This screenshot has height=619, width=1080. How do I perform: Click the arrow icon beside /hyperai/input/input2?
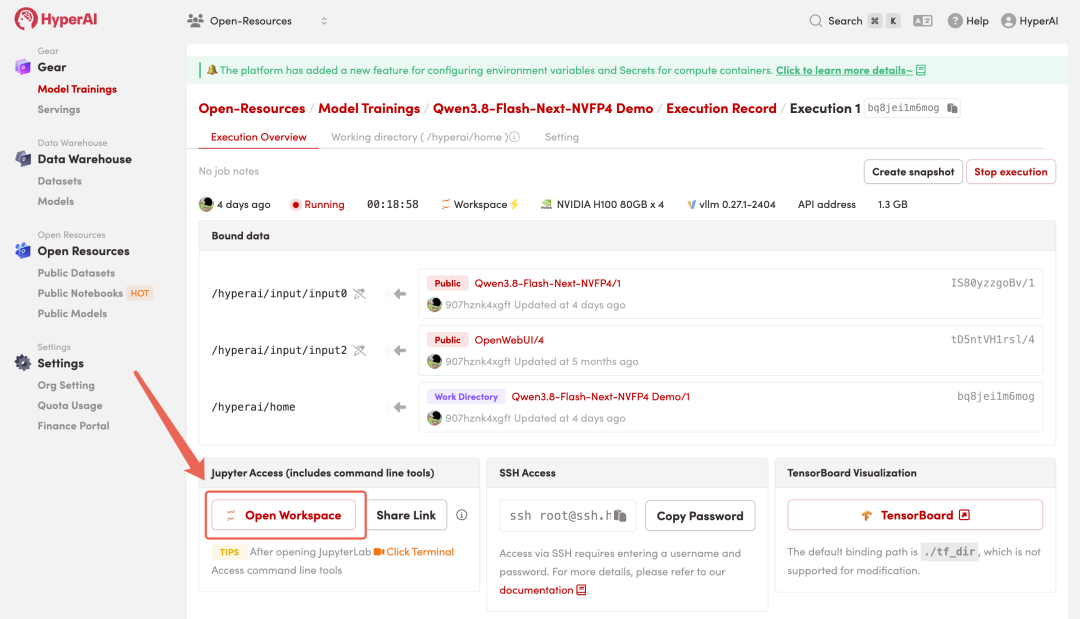click(399, 350)
